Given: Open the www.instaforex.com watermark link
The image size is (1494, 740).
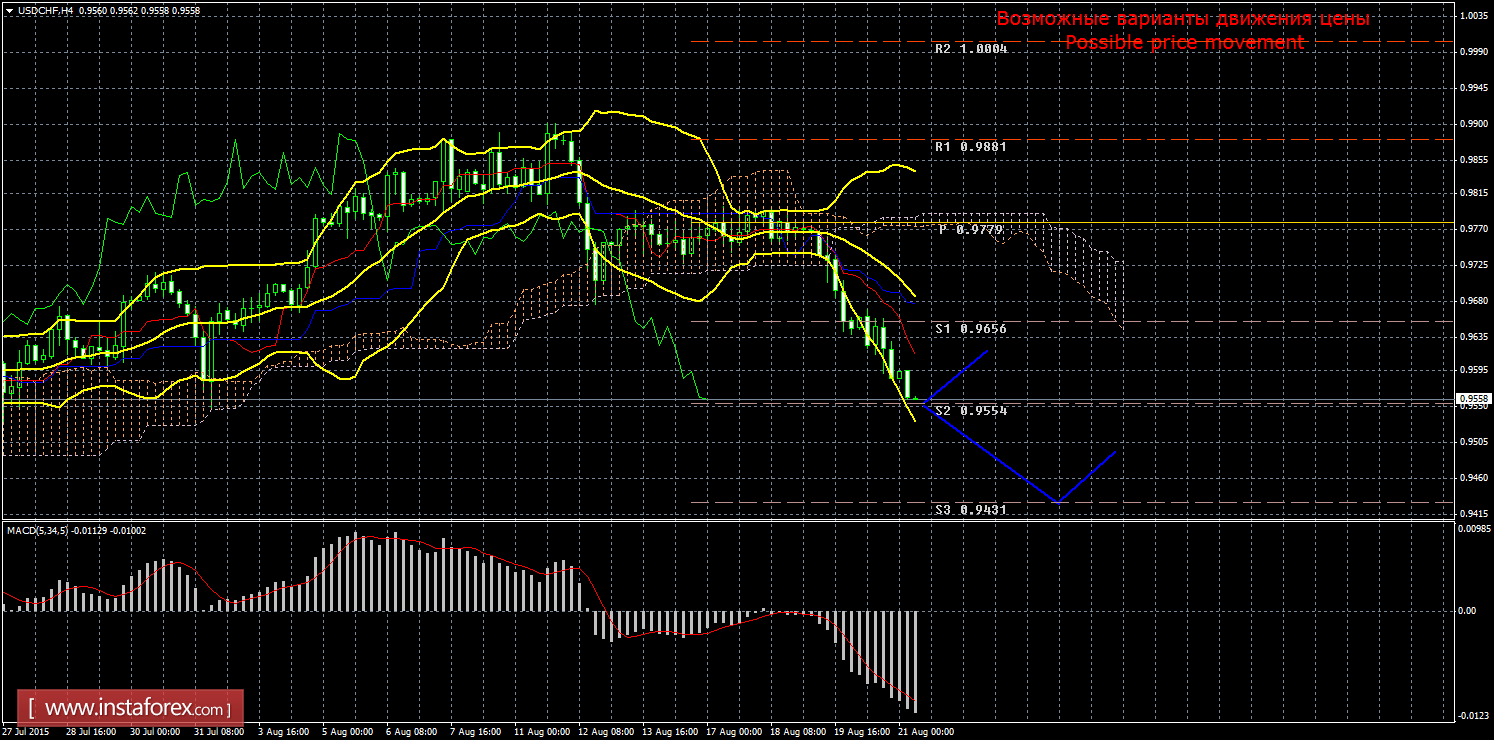Looking at the screenshot, I should [x=136, y=708].
